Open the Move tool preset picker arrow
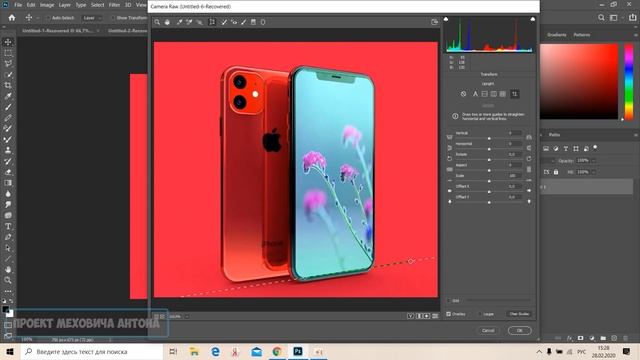Viewport: 640px width, 360px height. click(x=38, y=18)
